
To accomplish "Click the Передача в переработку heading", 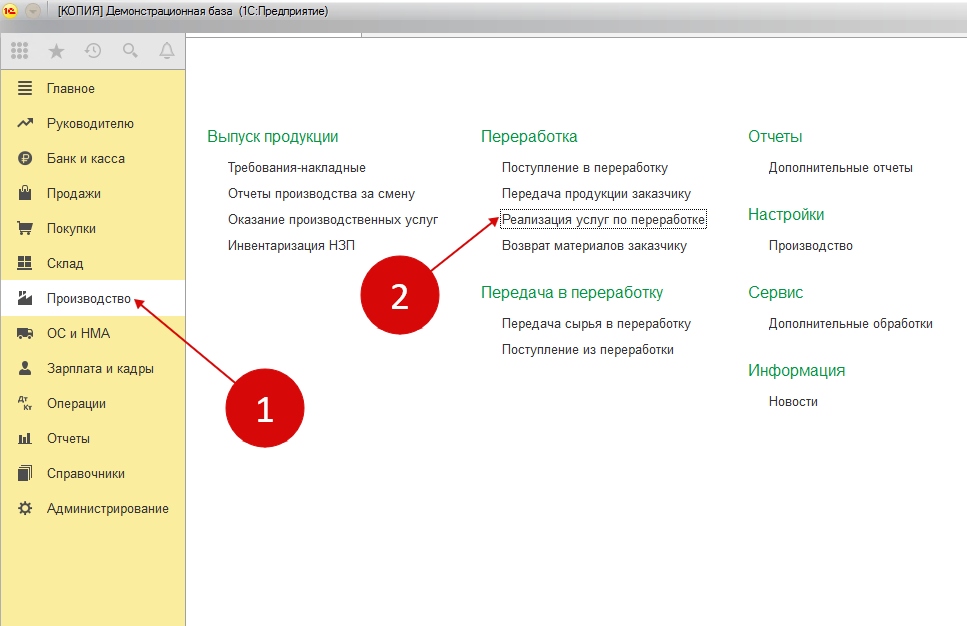I will click(572, 292).
